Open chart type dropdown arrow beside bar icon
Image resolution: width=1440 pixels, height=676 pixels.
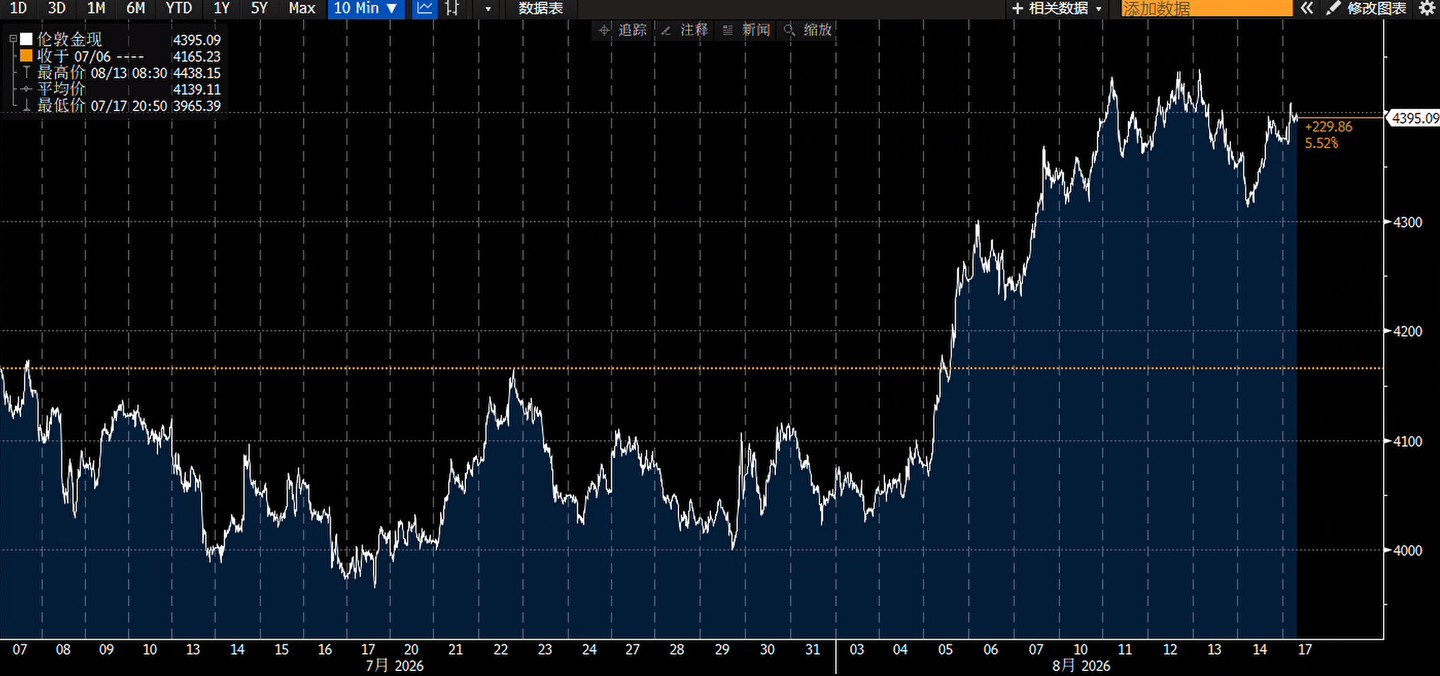pyautogui.click(x=487, y=8)
